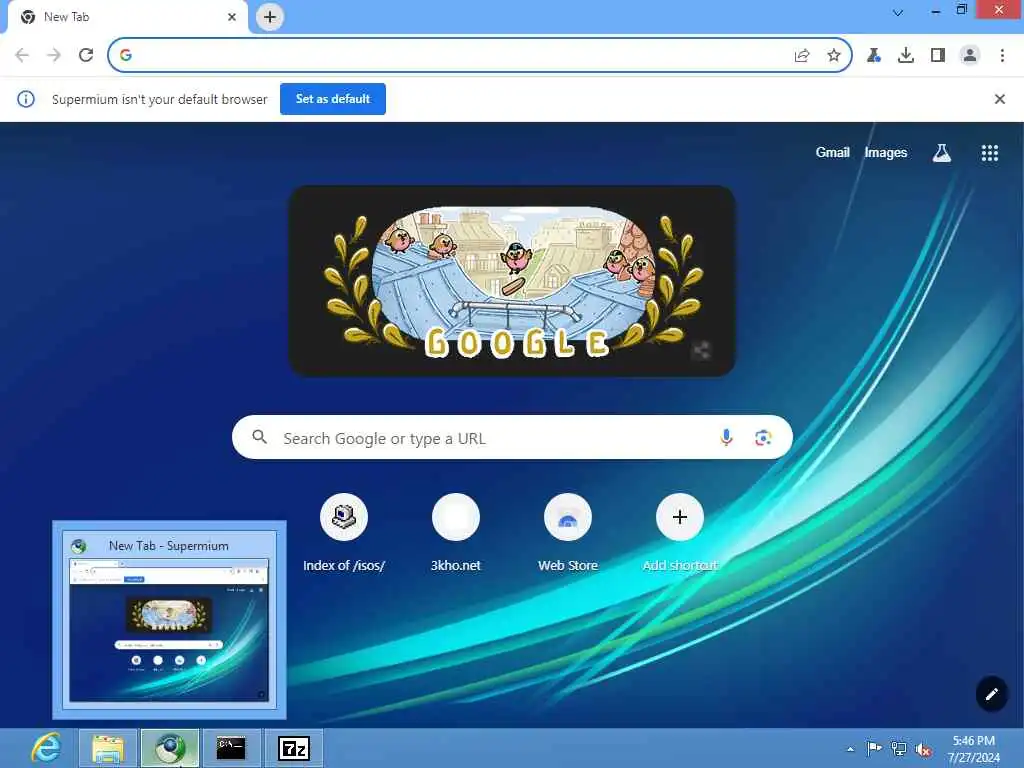Open the Google doodle

(513, 281)
